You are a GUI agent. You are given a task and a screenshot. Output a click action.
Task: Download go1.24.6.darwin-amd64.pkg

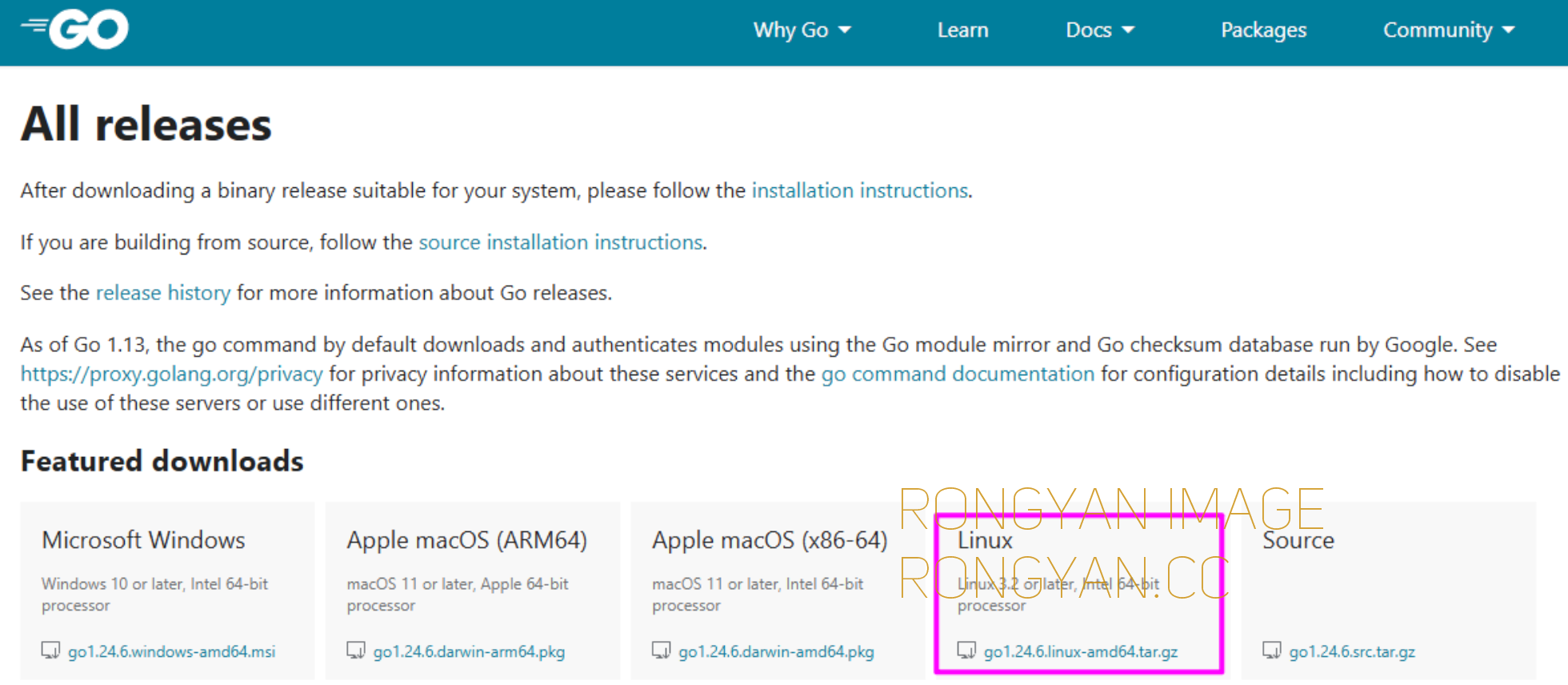click(776, 651)
